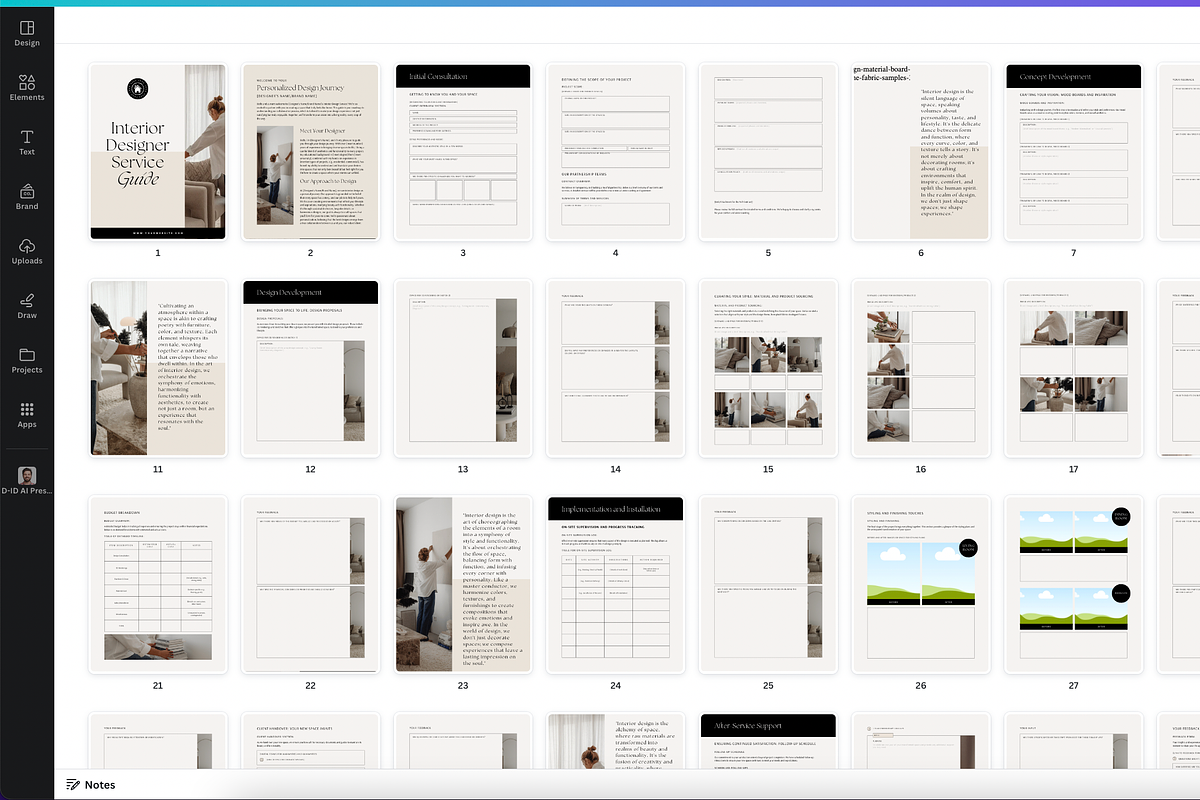
Task: Select page 24 Implementation and Installation thumbnail
Action: pyautogui.click(x=615, y=584)
